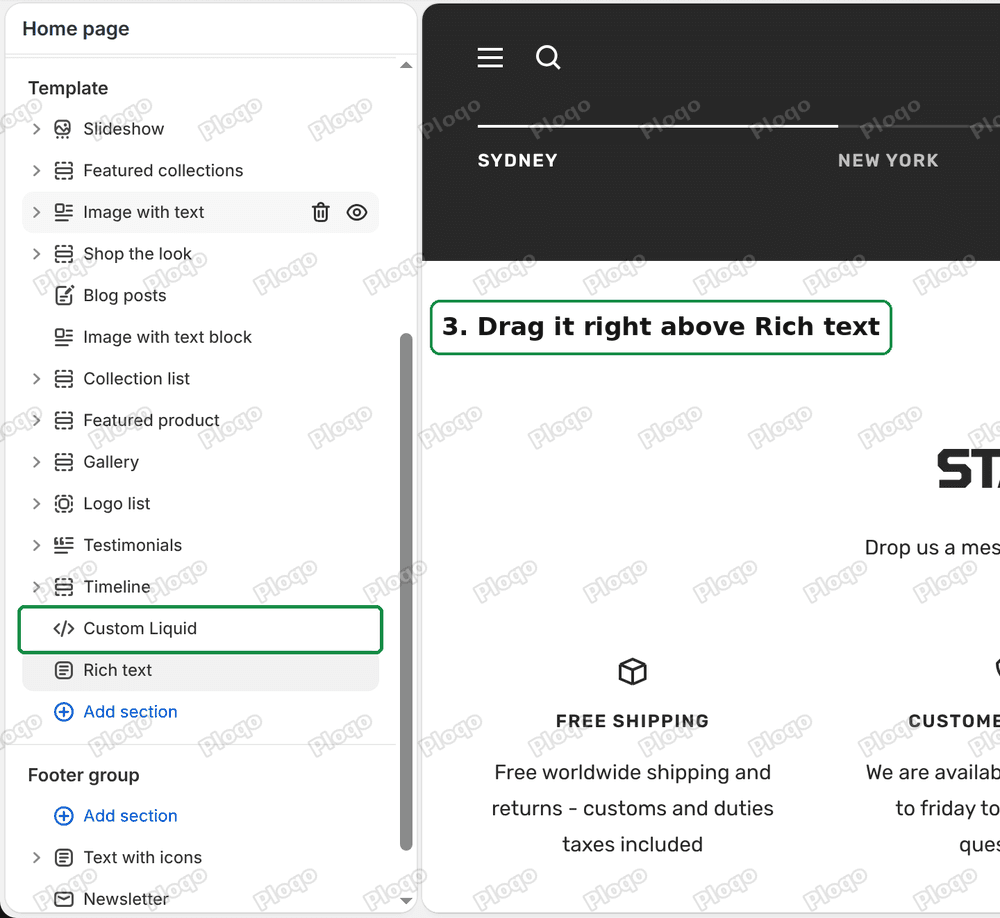Viewport: 1000px width, 918px height.
Task: Click the sidebar vertical scrollbar thumb
Action: coord(406,591)
